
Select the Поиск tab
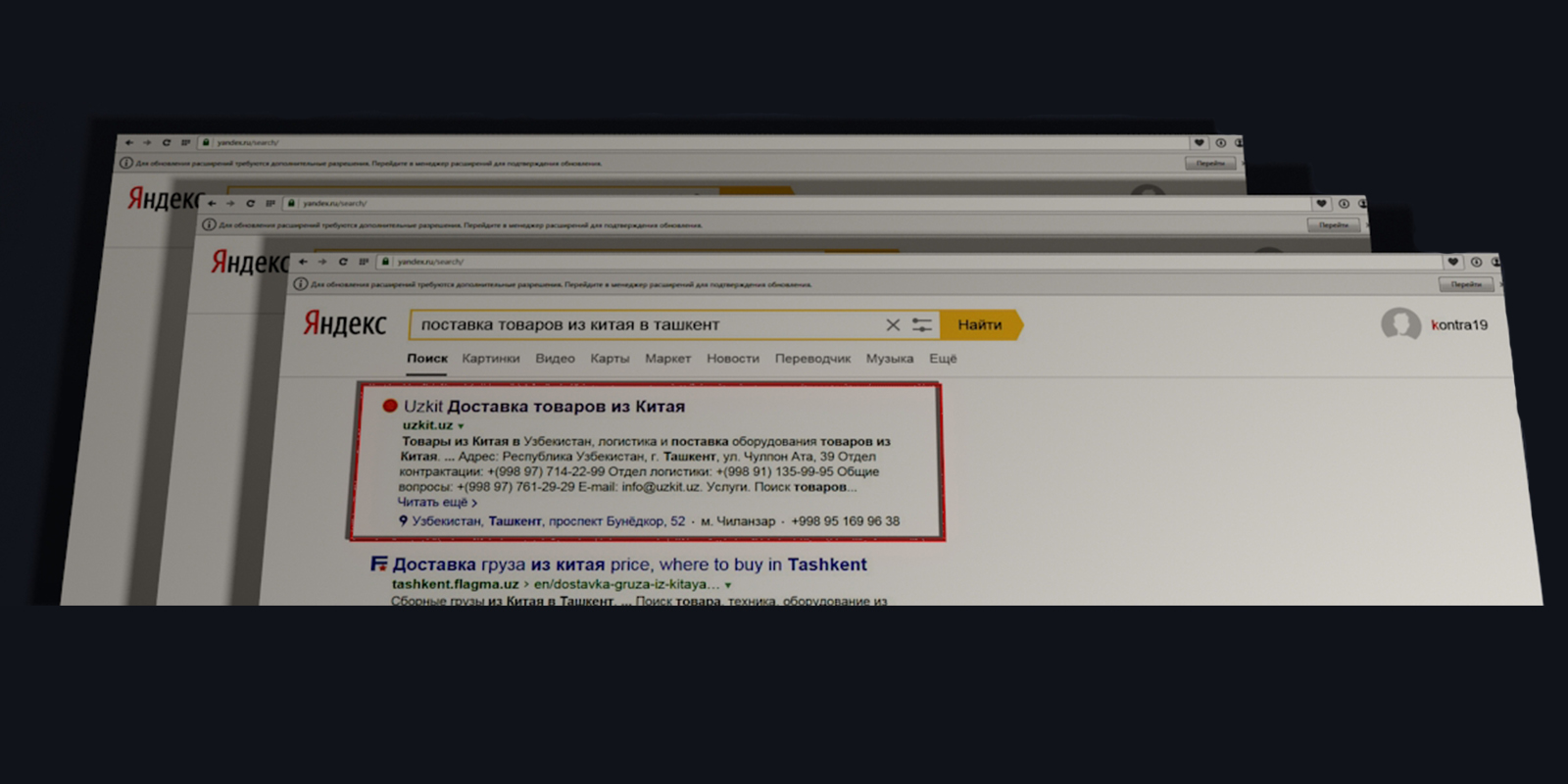[427, 359]
